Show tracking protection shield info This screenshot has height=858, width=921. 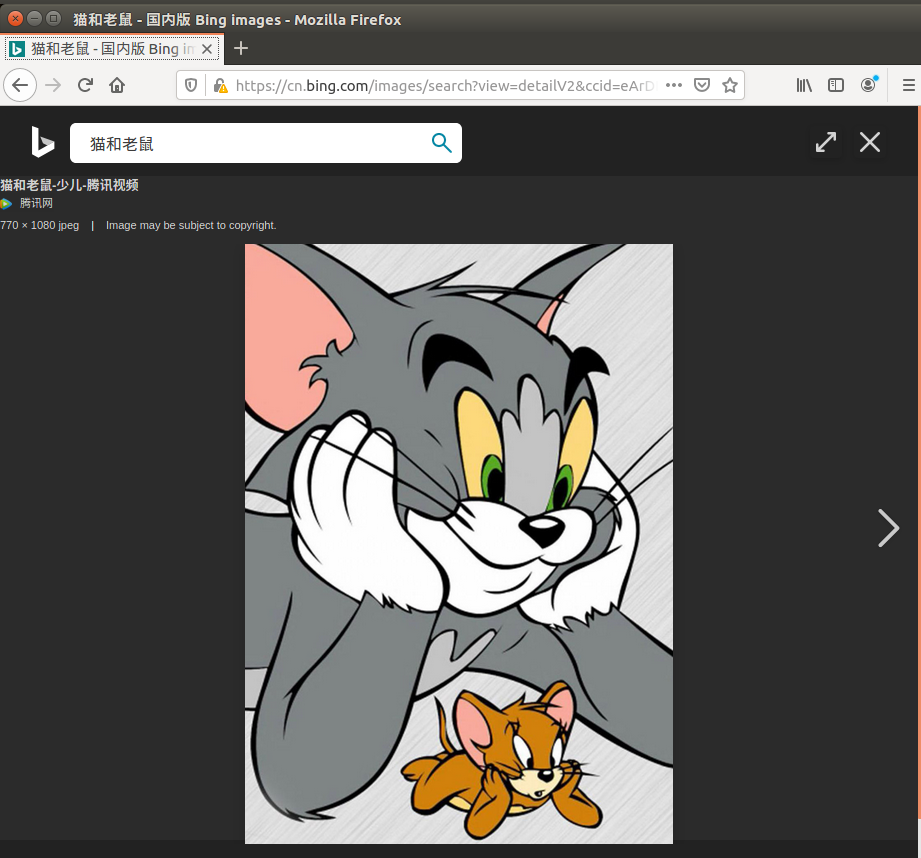(191, 85)
